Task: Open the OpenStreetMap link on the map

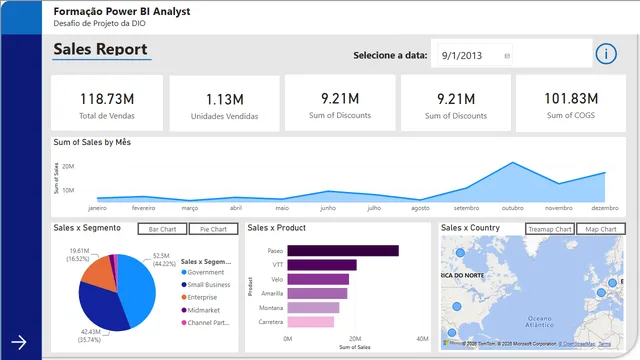Action: pos(576,344)
